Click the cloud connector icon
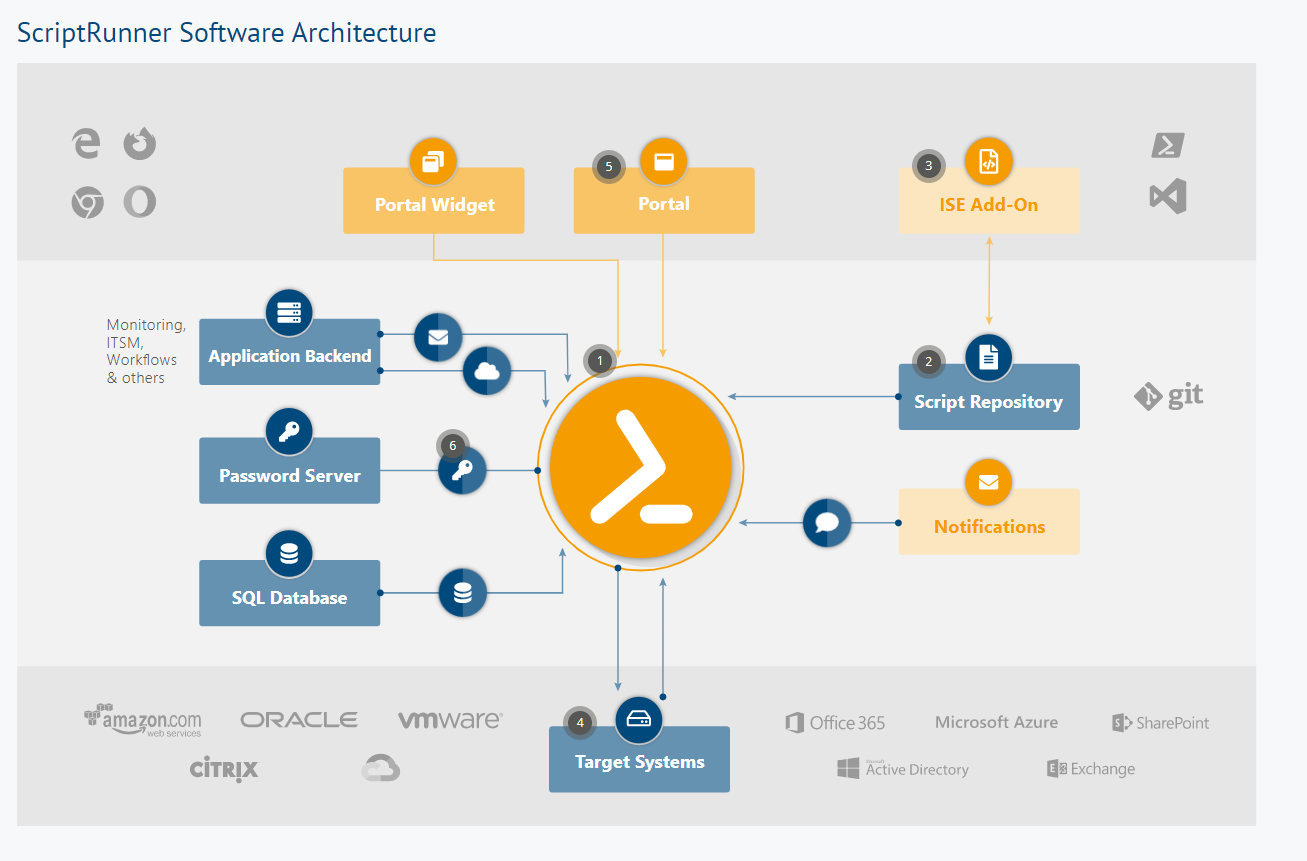The image size is (1307, 861). point(487,371)
